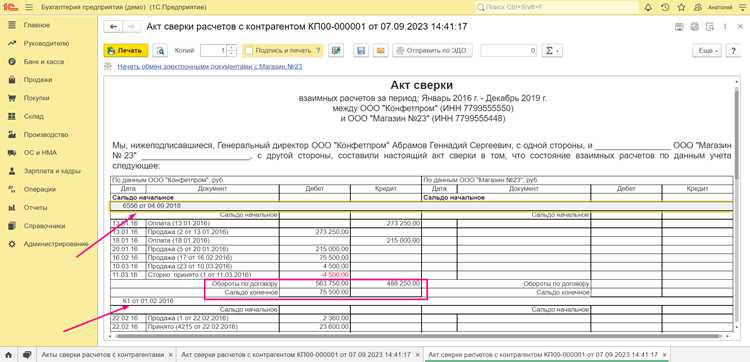Image resolution: width=750 pixels, height=362 pixels.
Task: Go to the home start page icon
Action: pyautogui.click(x=9, y=355)
